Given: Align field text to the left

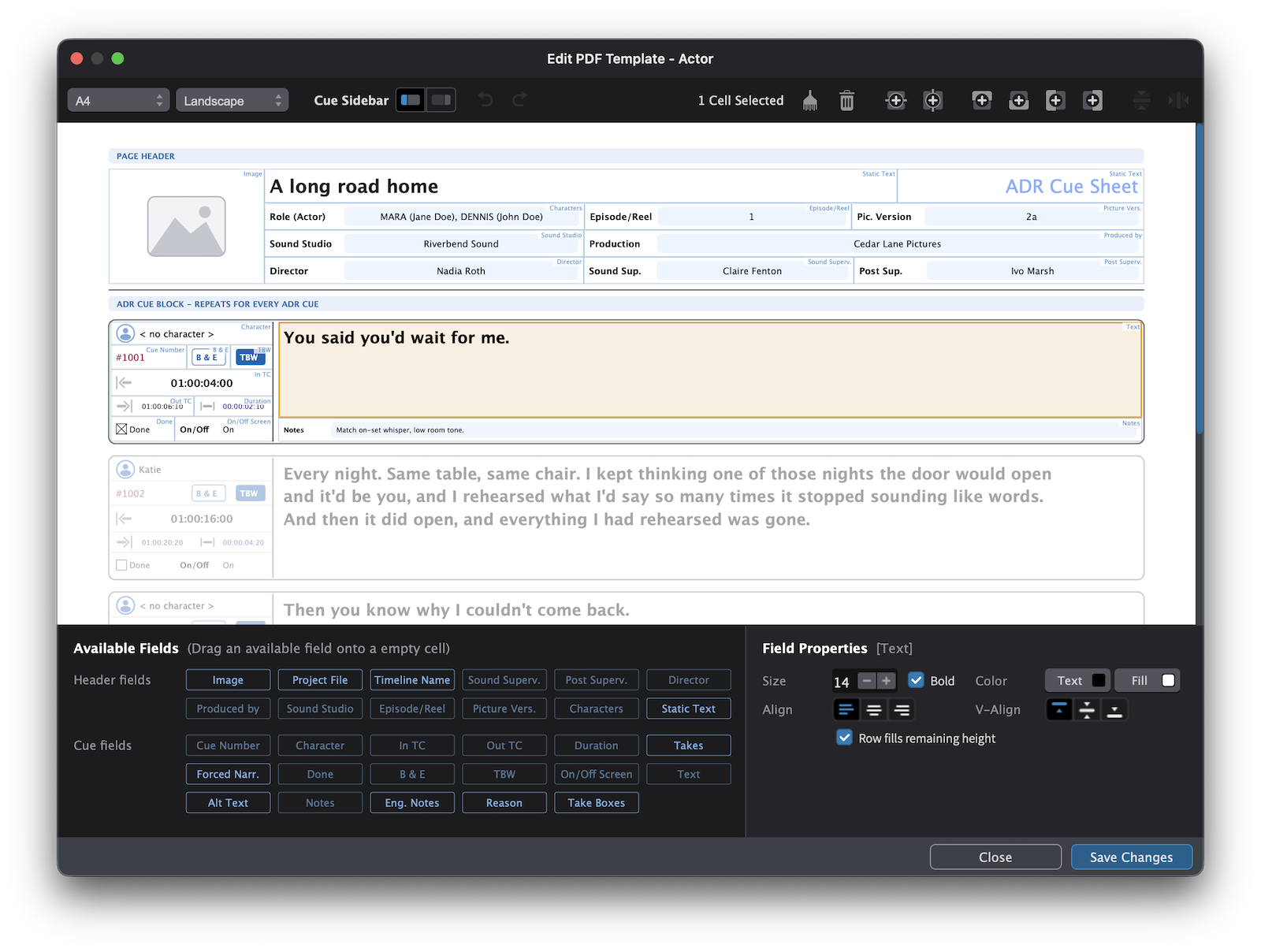Looking at the screenshot, I should click(x=846, y=710).
